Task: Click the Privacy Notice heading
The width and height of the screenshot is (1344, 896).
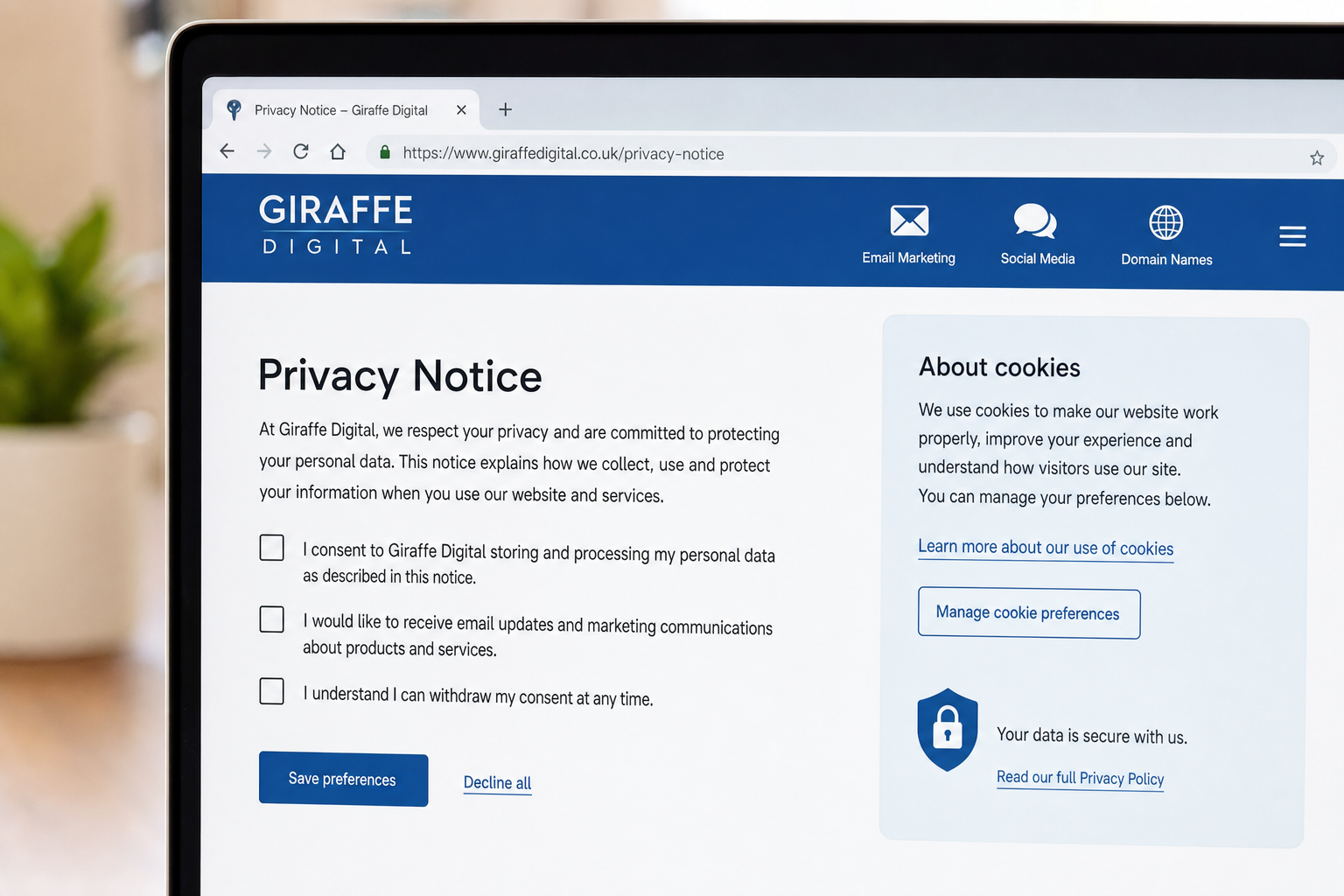Action: (x=400, y=376)
